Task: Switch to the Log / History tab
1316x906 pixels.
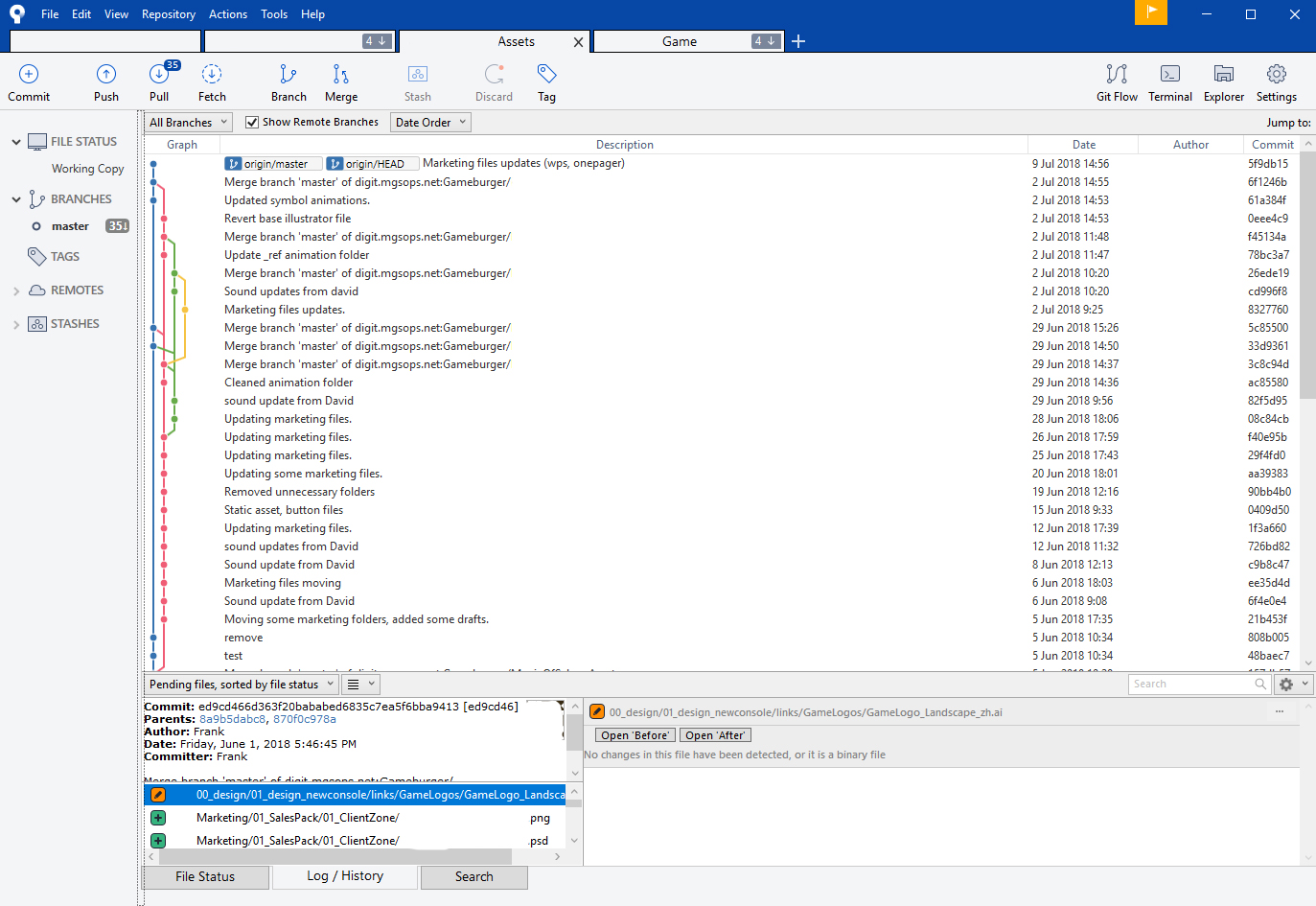Action: (x=345, y=876)
